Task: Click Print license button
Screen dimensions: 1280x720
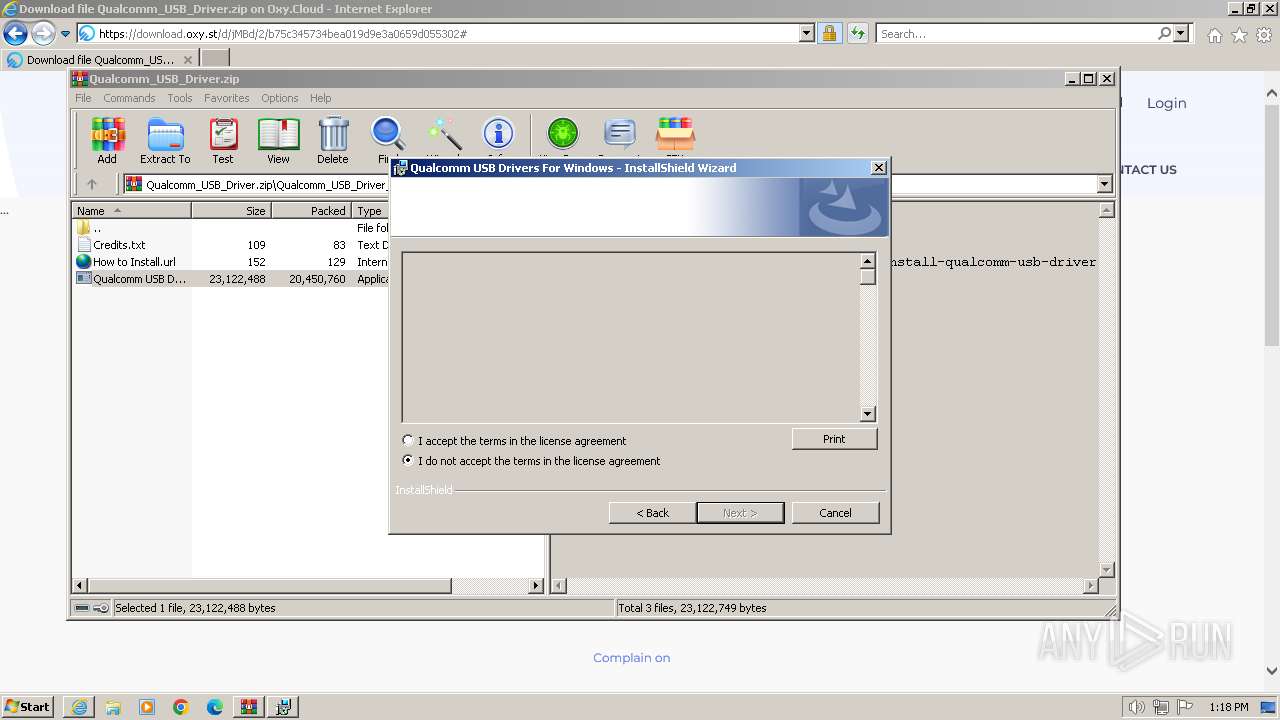Action: pyautogui.click(x=834, y=439)
